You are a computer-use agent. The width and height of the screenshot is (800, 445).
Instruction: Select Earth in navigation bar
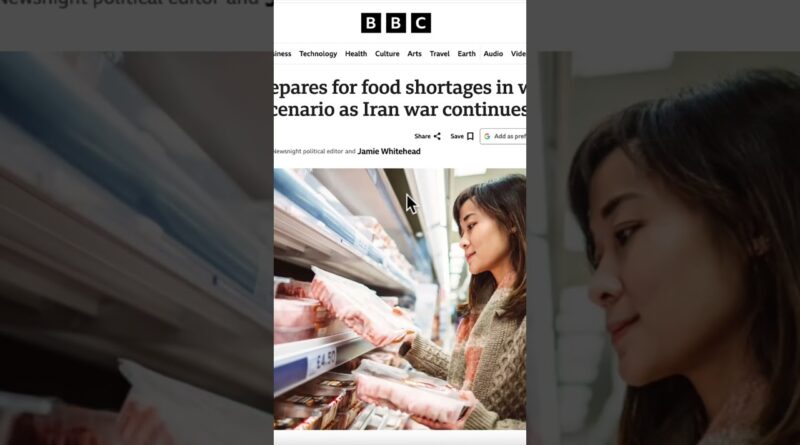[x=466, y=54]
